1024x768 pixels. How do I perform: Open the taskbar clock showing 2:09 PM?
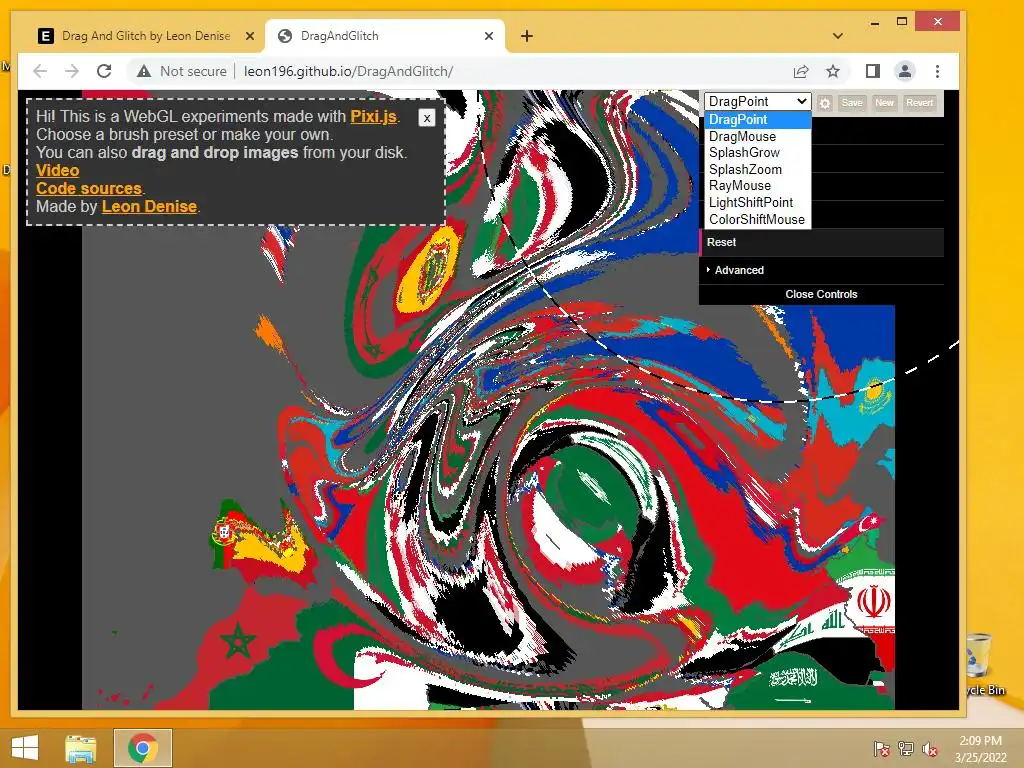980,749
